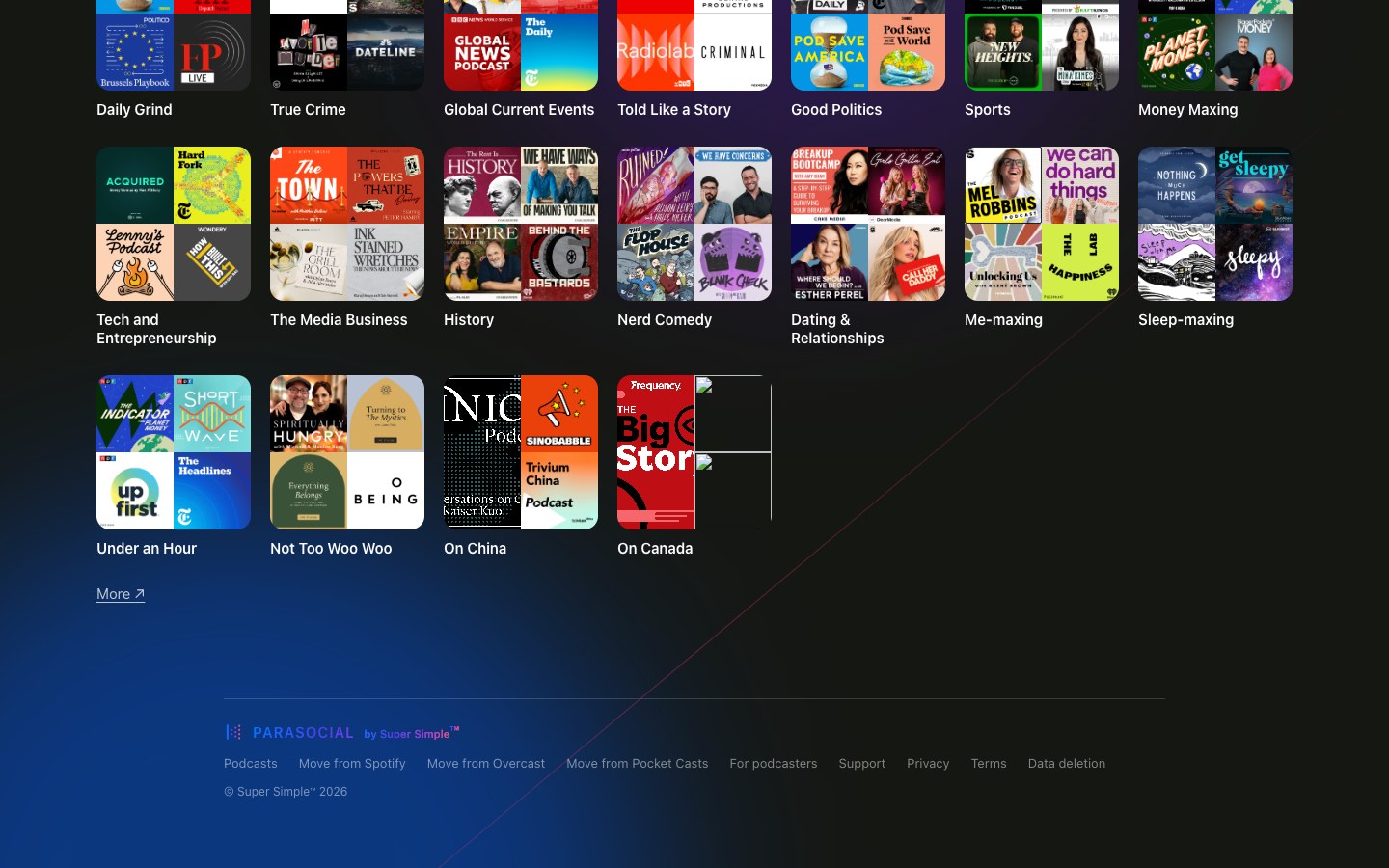1389x868 pixels.
Task: Open the Lenny's Podcast cover art
Action: tap(135, 262)
